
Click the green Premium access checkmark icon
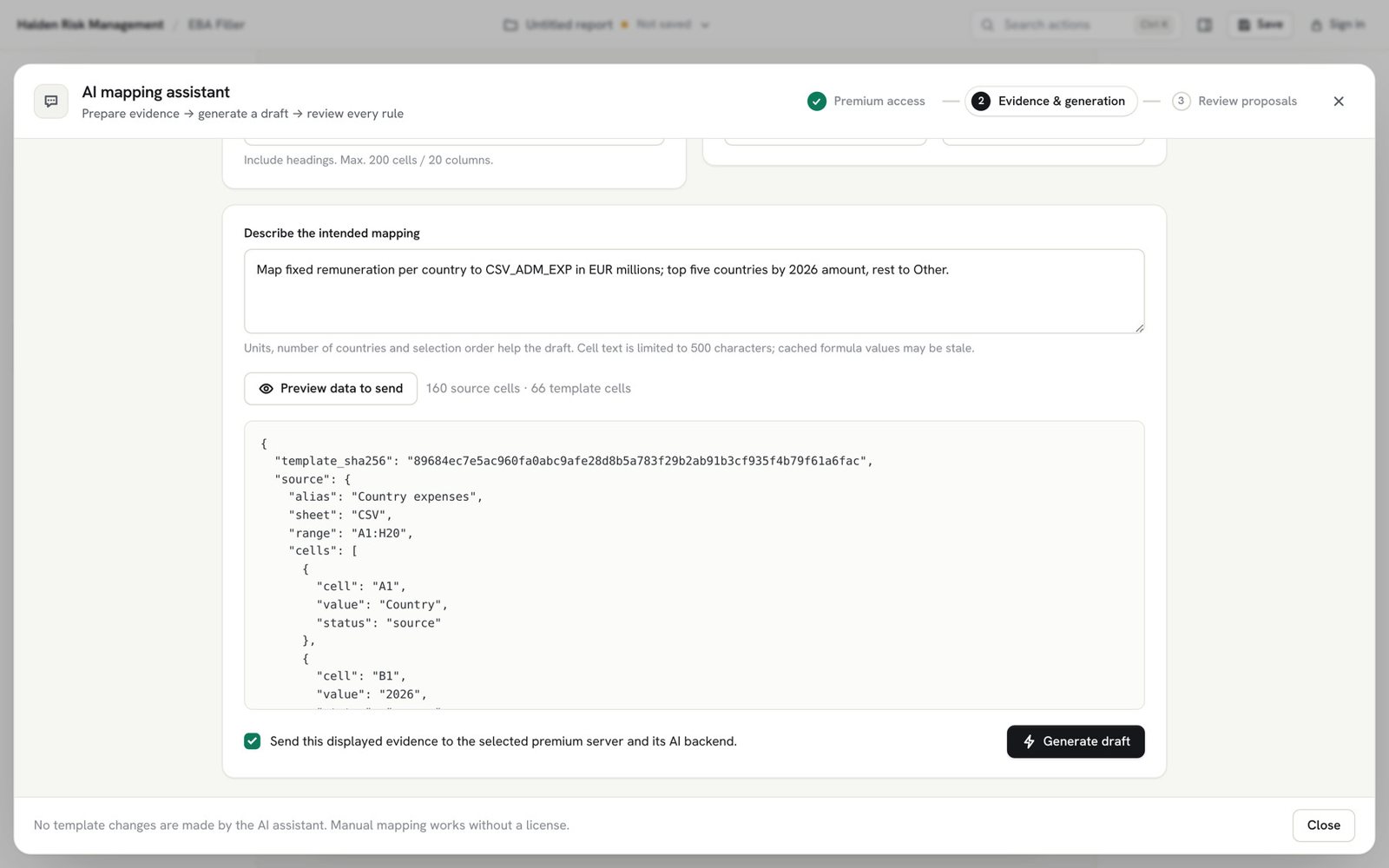(817, 102)
